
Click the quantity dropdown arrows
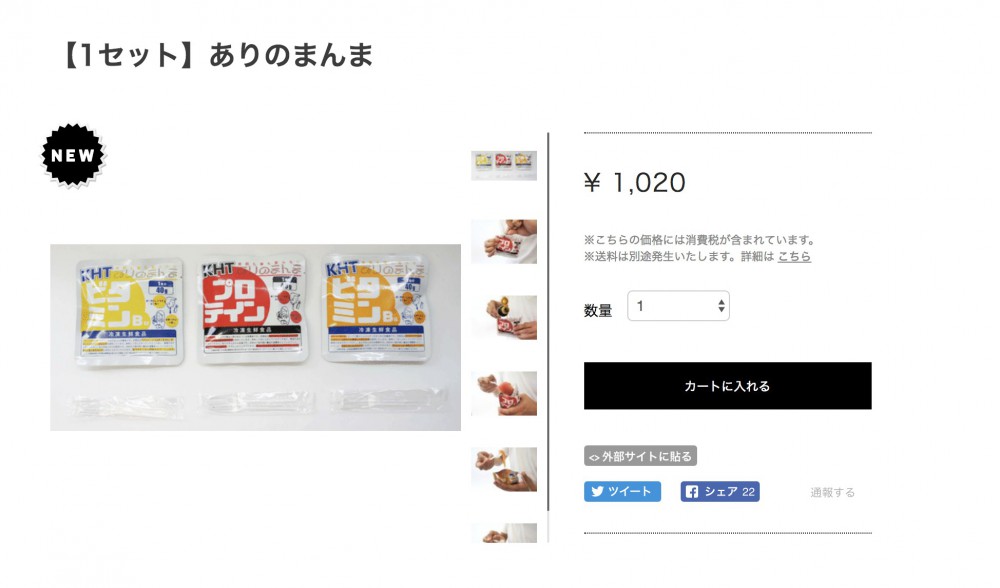[721, 306]
